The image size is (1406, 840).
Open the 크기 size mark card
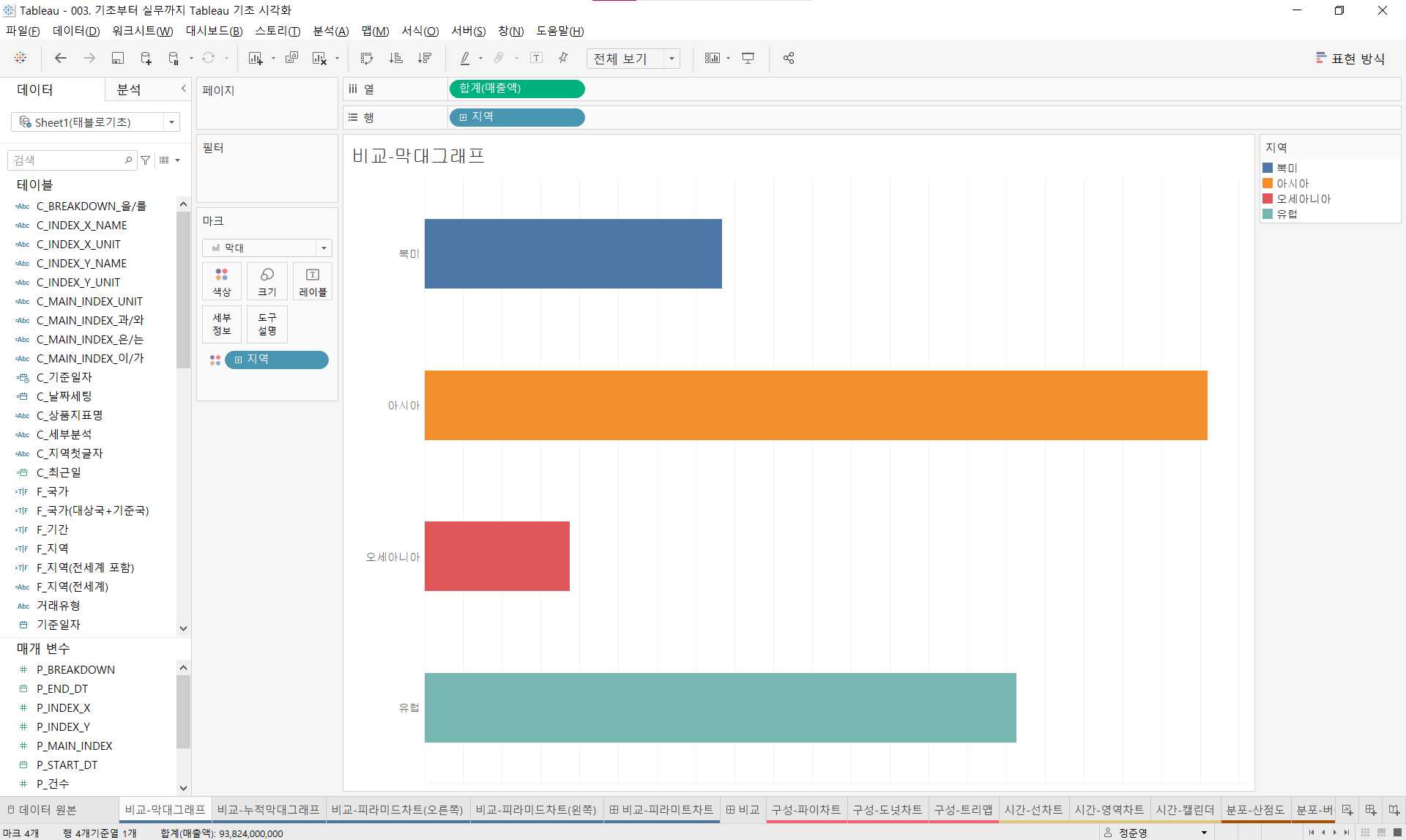pos(267,281)
